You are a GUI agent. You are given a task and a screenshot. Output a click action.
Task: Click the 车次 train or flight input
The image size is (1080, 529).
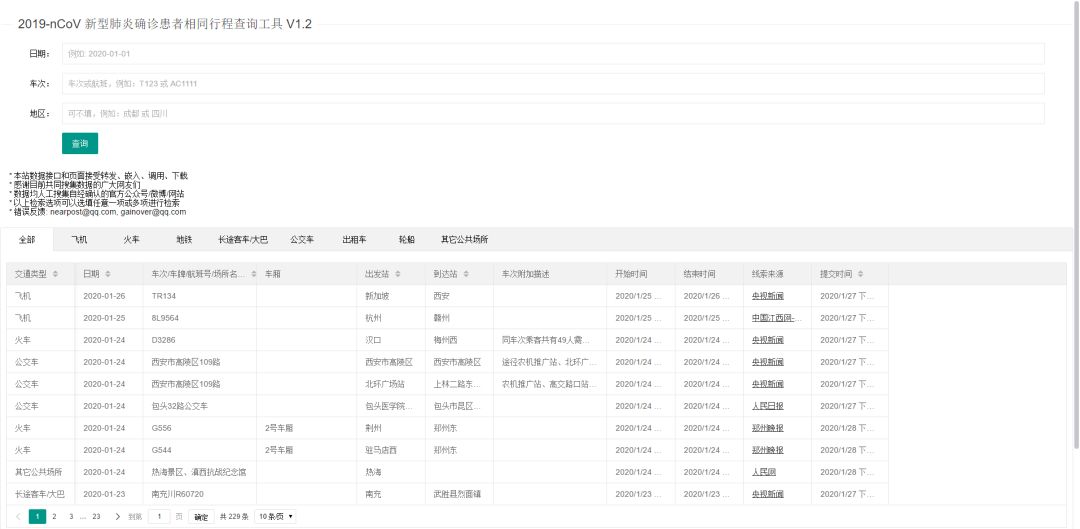click(x=552, y=83)
